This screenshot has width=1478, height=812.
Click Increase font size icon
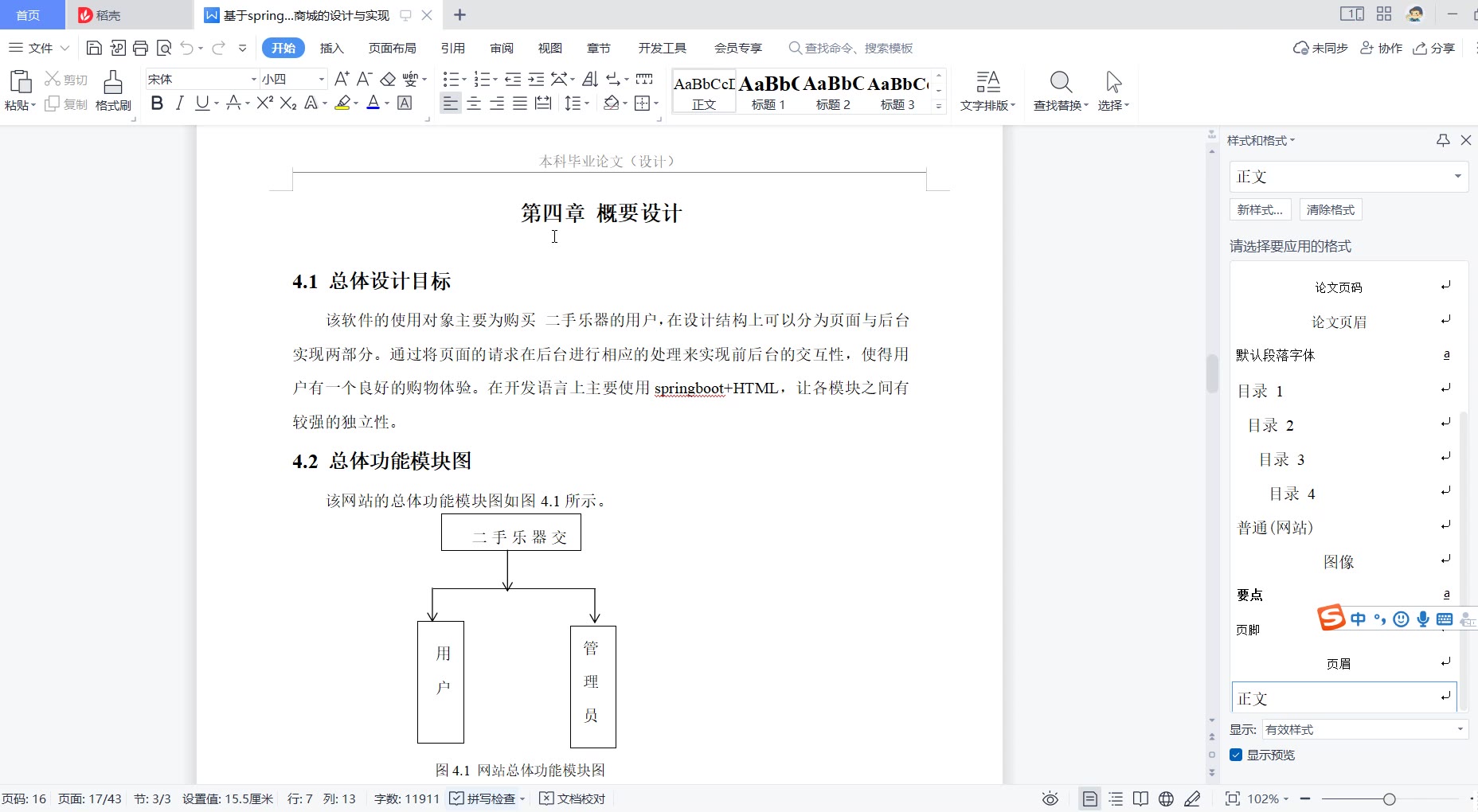pyautogui.click(x=342, y=79)
